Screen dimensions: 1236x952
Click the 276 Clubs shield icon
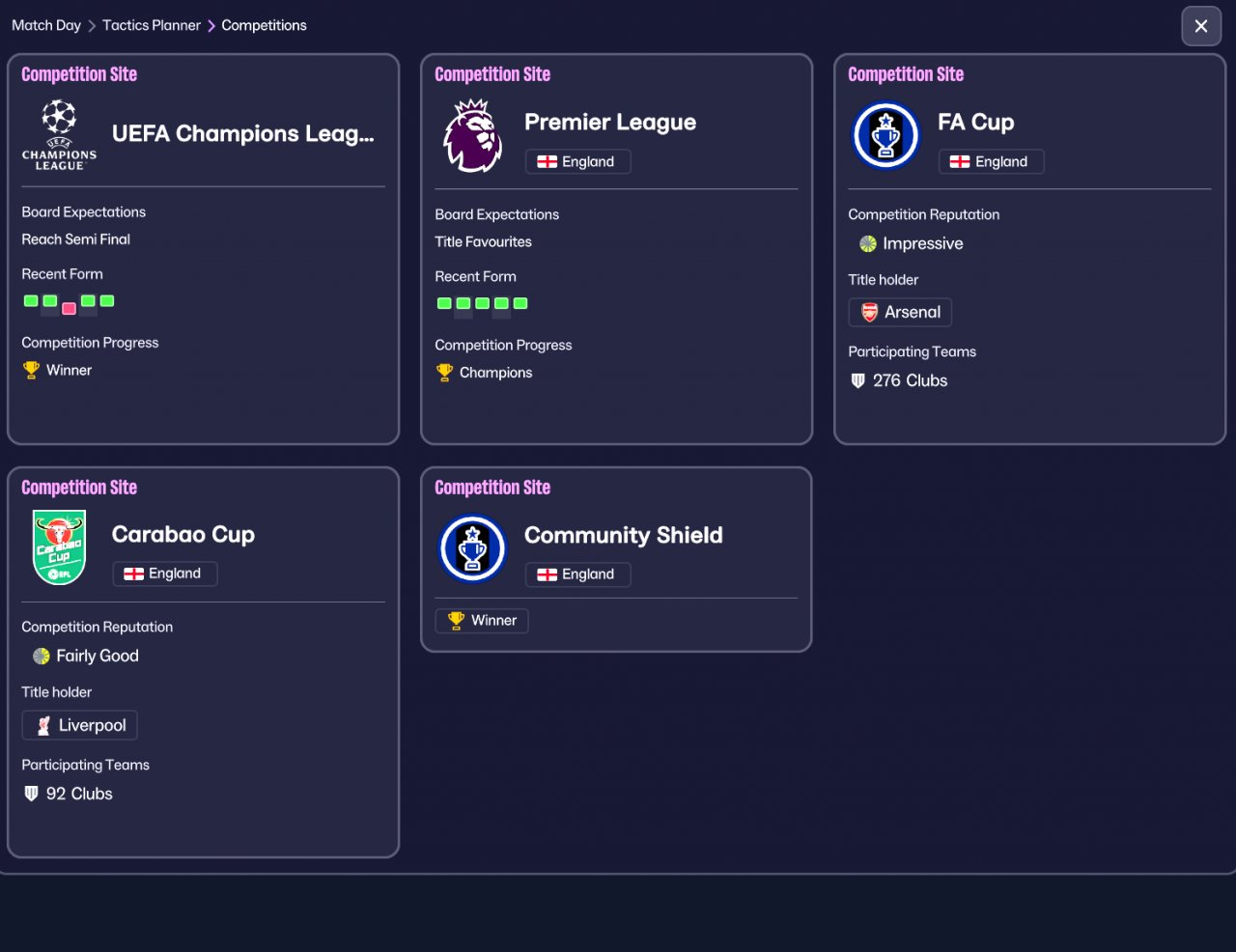[x=857, y=380]
